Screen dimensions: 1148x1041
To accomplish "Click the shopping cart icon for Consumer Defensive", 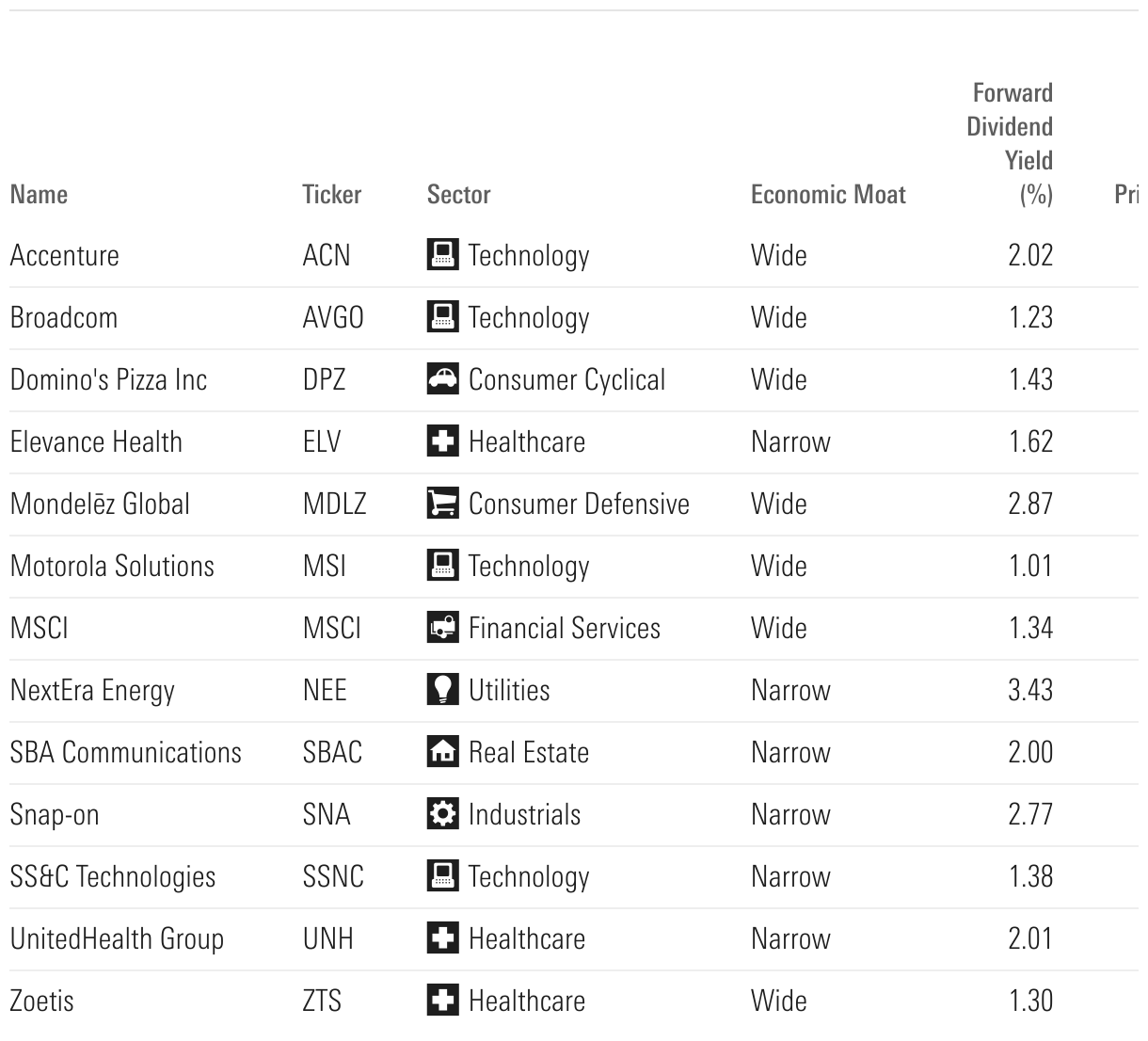I will [442, 504].
